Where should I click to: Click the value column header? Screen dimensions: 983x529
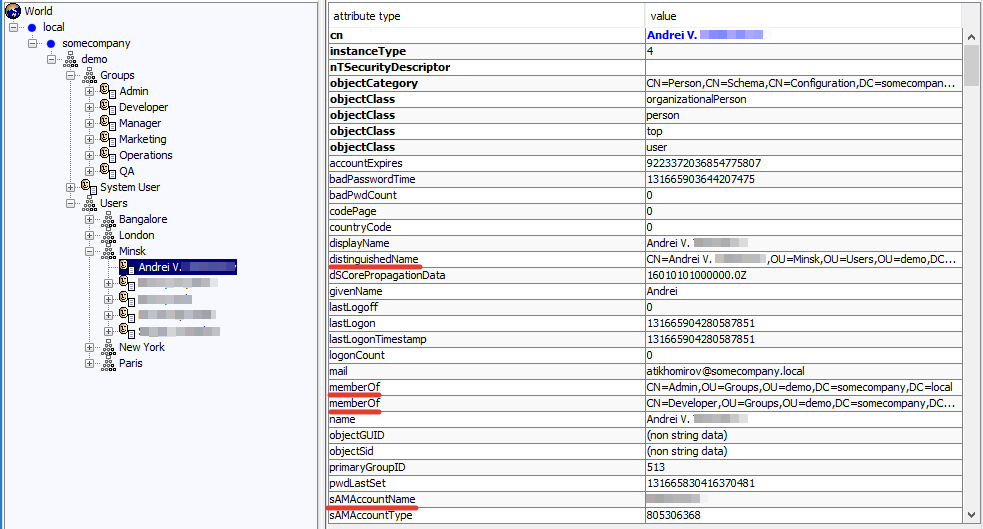[x=803, y=16]
